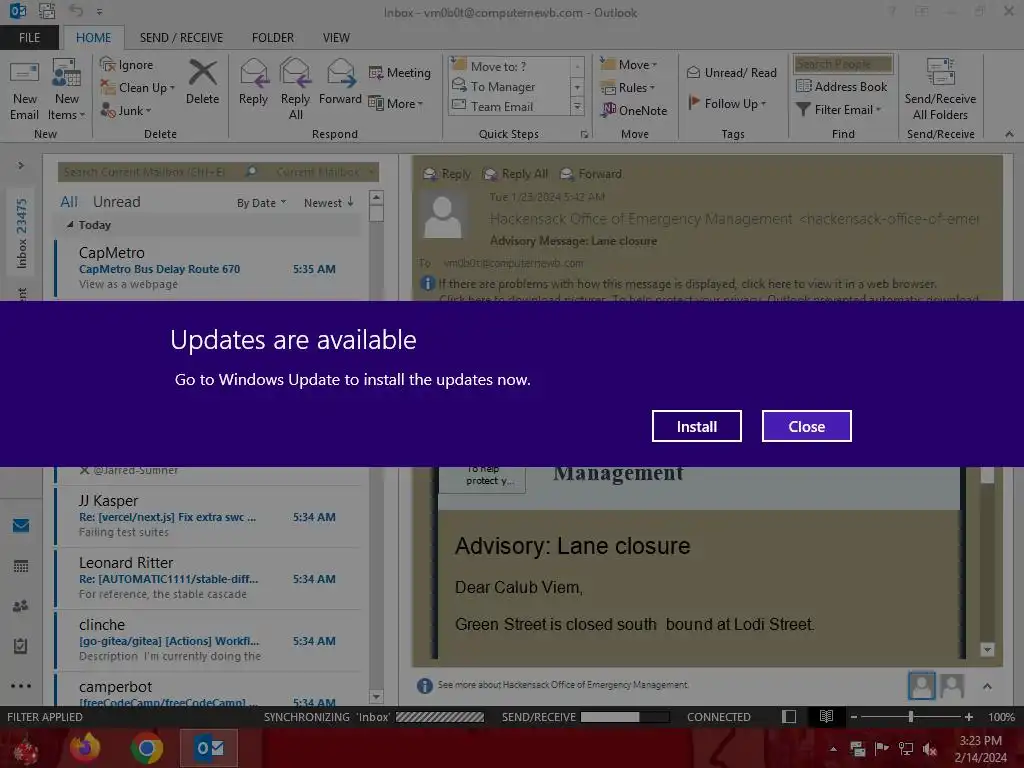Open the Address Book
This screenshot has height=768, width=1024.
click(842, 86)
